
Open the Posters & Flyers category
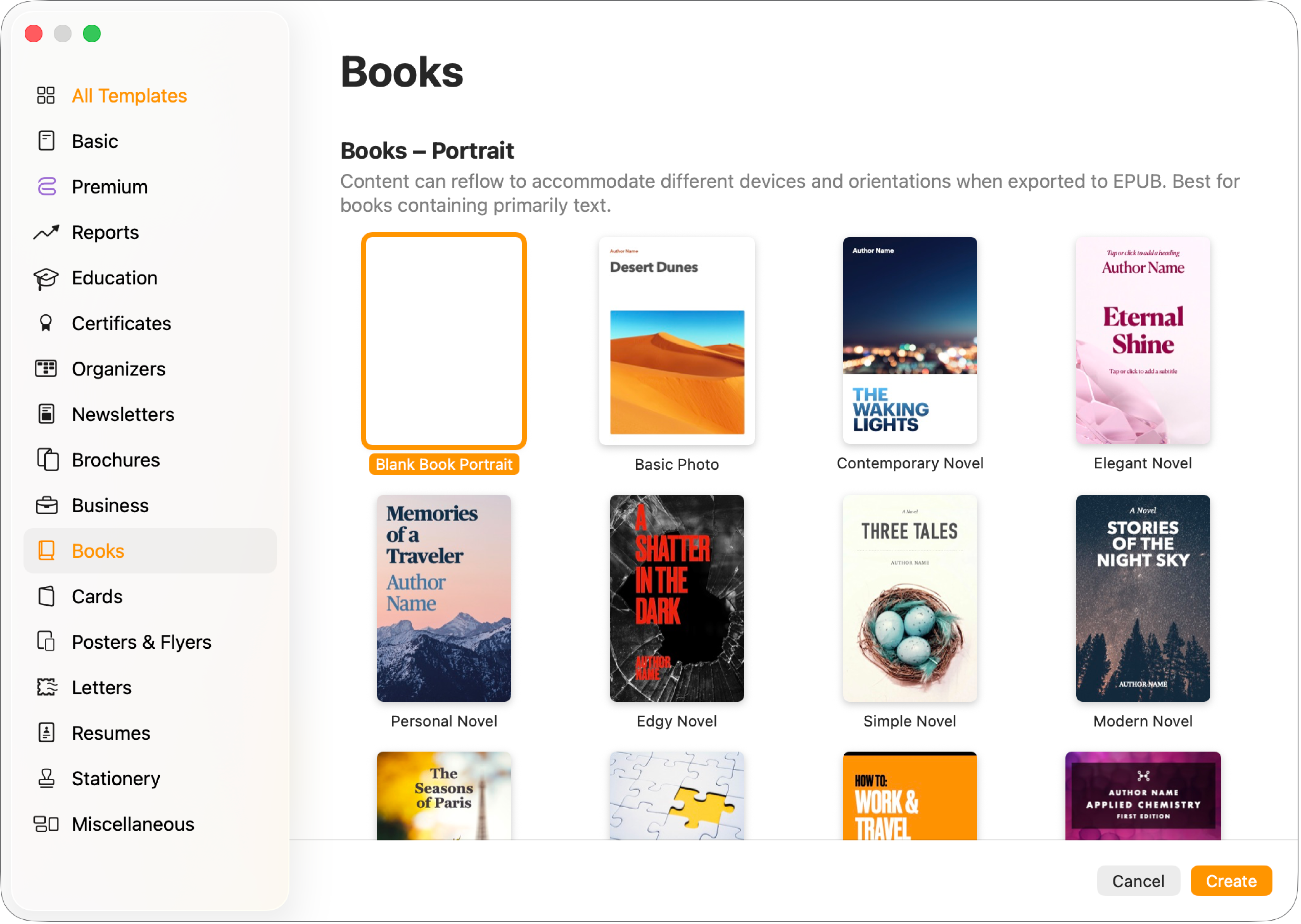(x=141, y=642)
